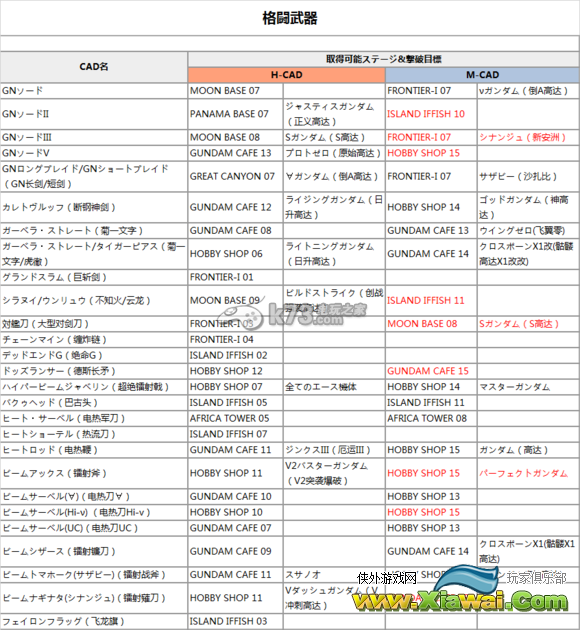Image resolution: width=580 pixels, height=630 pixels.
Task: Select the ISLAND IFFISH 02 cell
Action: [x=235, y=356]
